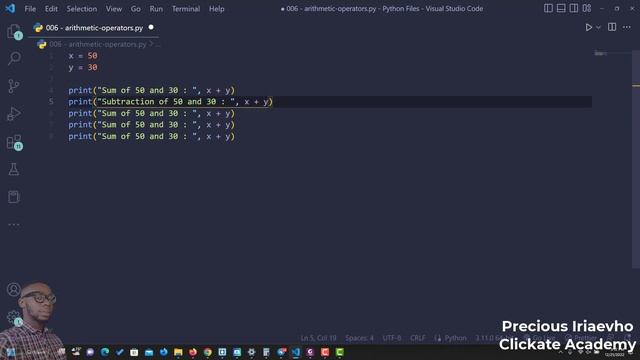The image size is (640, 360).
Task: Change indentation via Spaces: 4 in status bar
Action: tap(359, 338)
